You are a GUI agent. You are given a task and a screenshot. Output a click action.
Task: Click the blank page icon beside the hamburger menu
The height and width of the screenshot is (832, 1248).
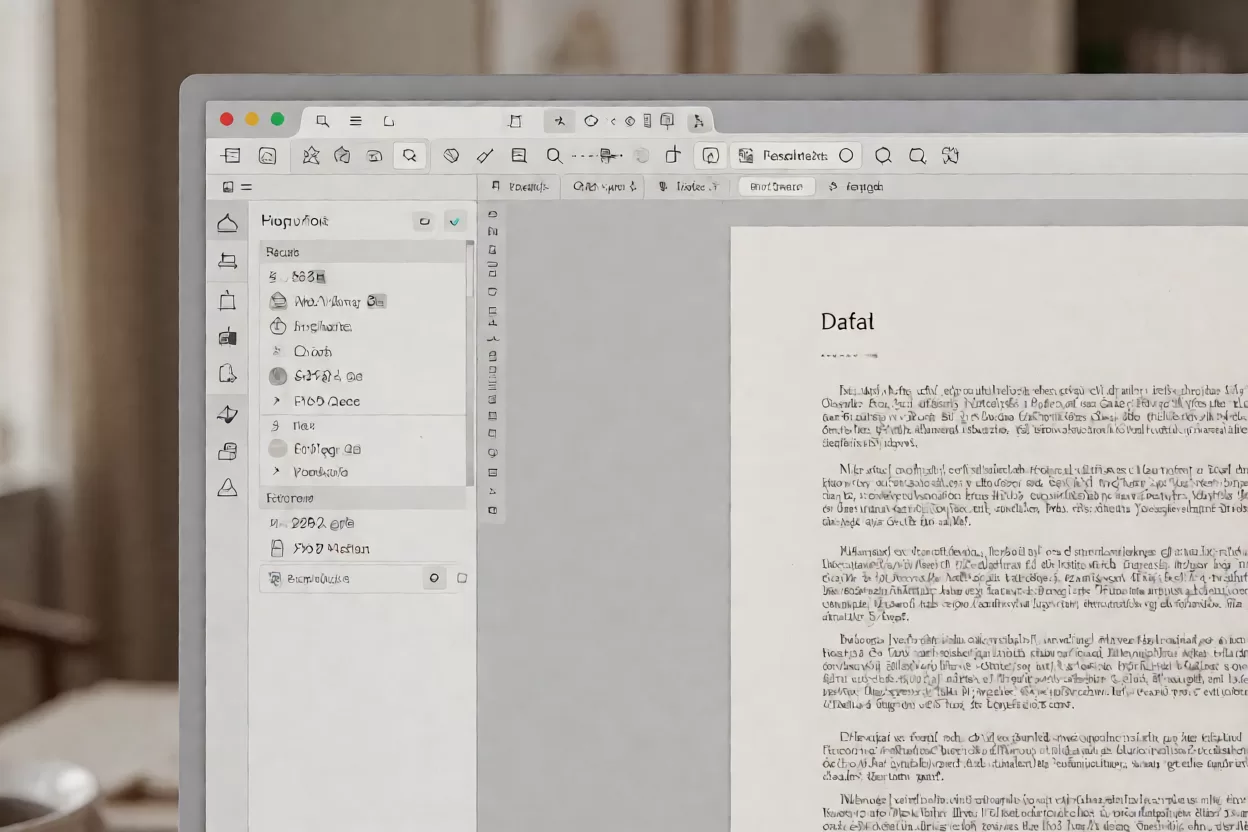click(389, 121)
